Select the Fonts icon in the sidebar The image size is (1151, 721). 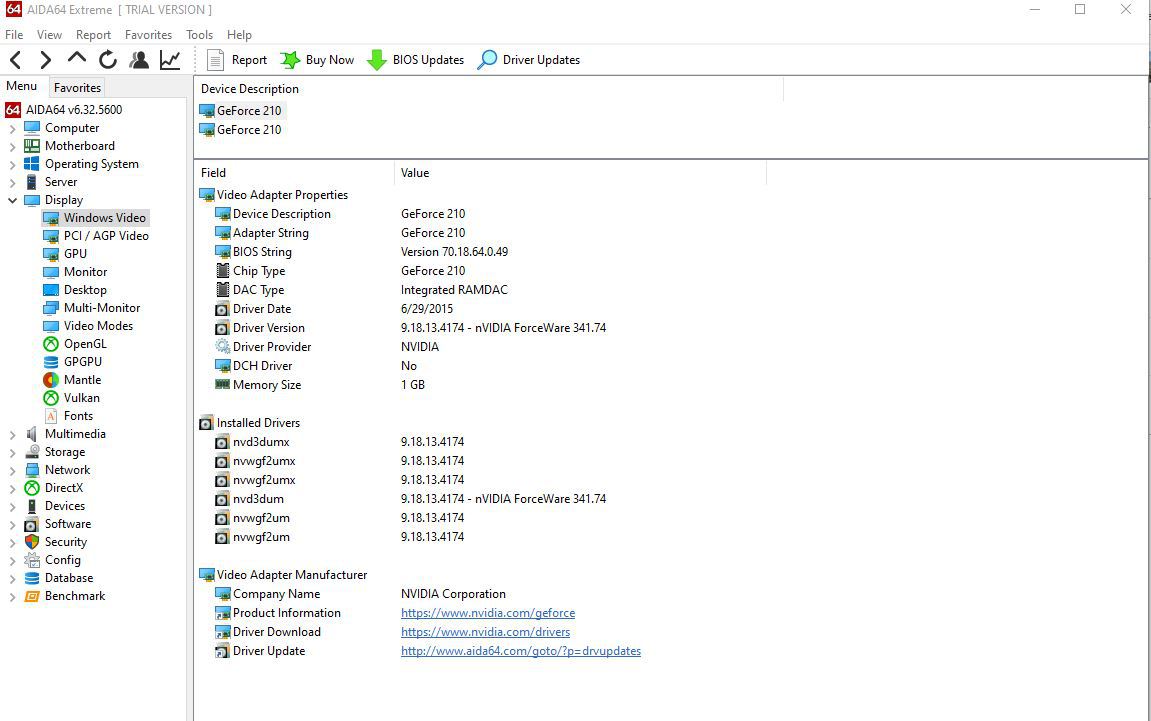[51, 416]
